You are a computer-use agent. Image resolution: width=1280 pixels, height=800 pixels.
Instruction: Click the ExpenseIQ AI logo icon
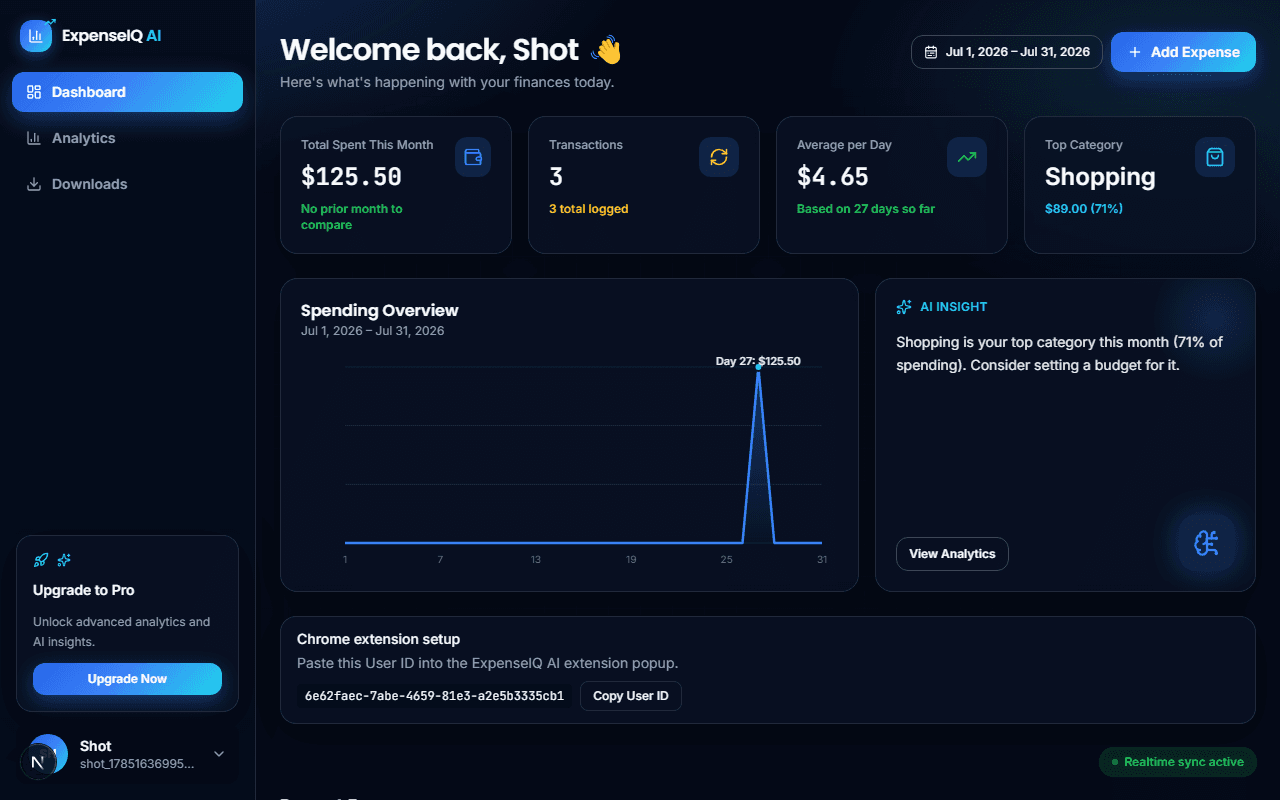point(36,35)
